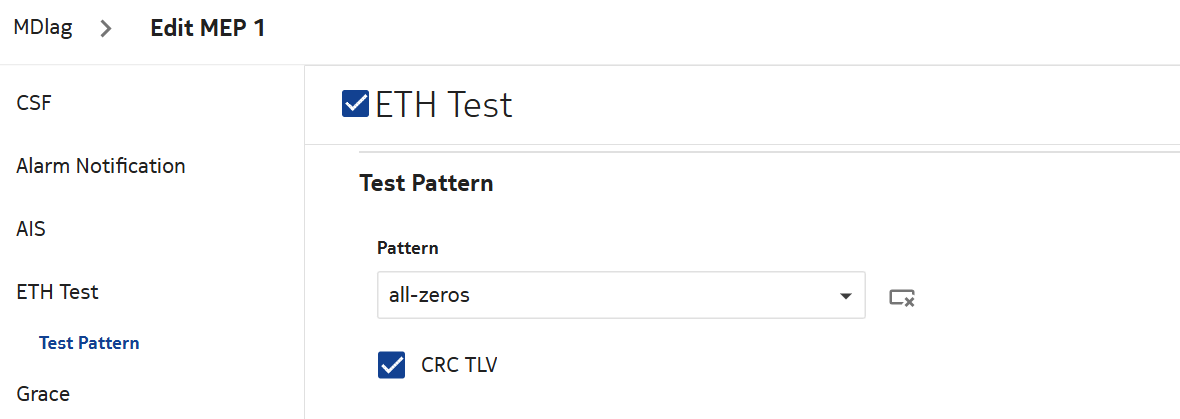Open the Grace section in sidebar
The height and width of the screenshot is (419, 1180).
click(x=43, y=393)
